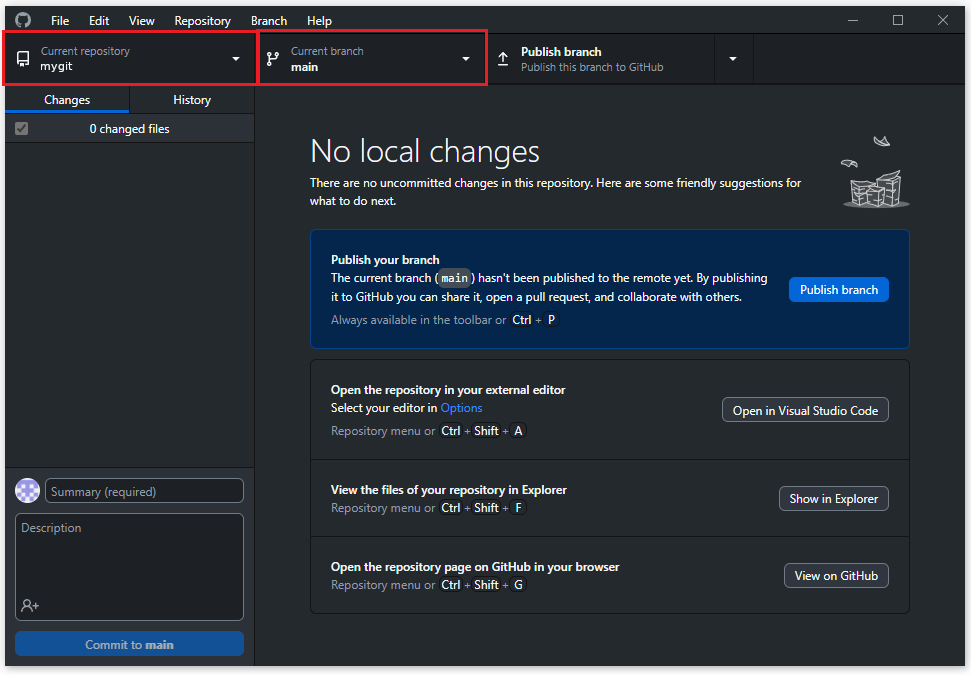971x675 pixels.
Task: Expand the dropdown arrow next to Publish branch
Action: coord(733,59)
